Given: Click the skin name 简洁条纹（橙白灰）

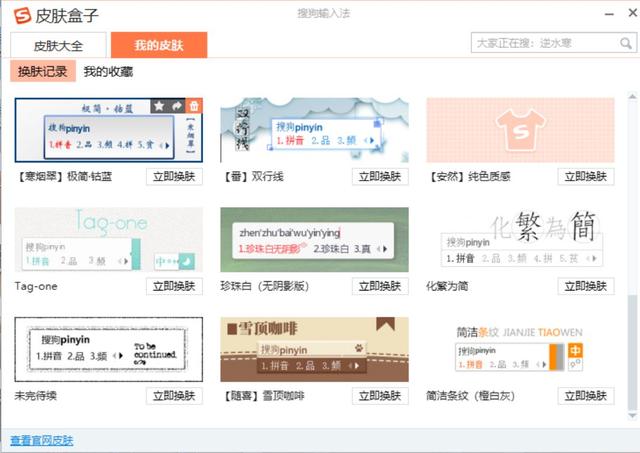Looking at the screenshot, I should point(470,395).
